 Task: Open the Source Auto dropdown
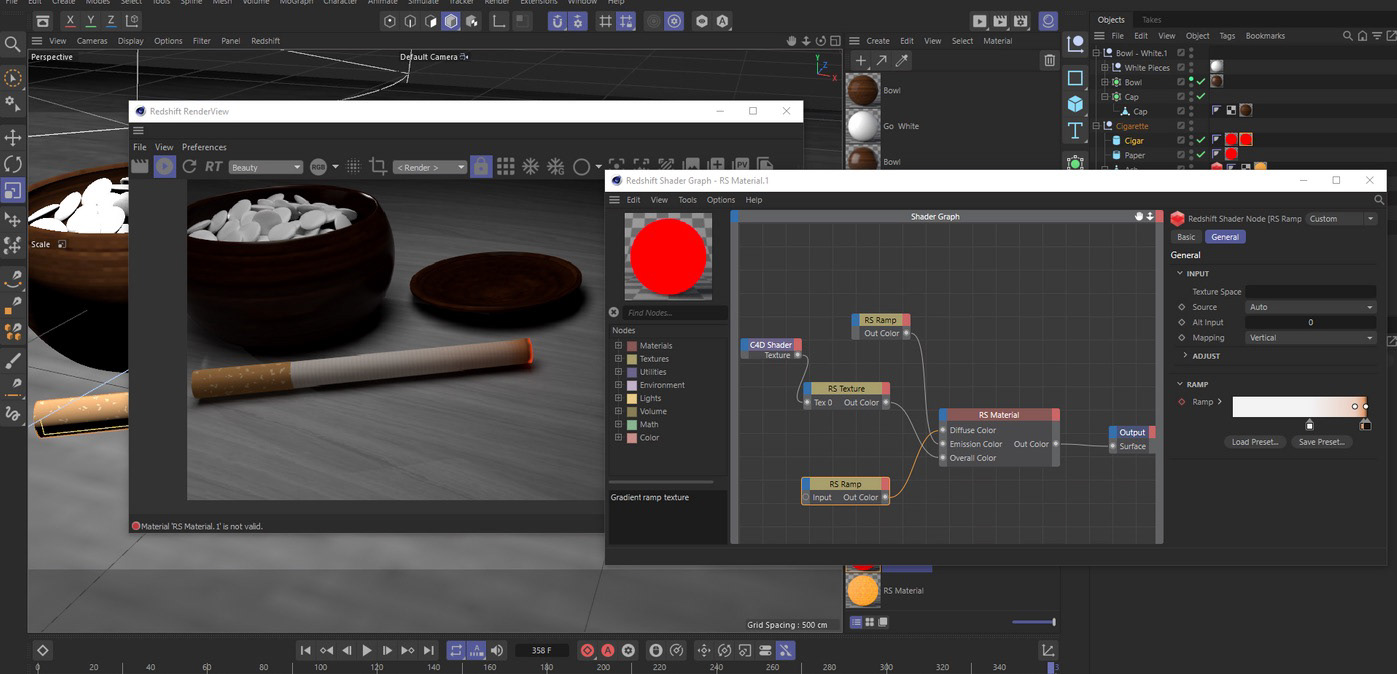pos(1310,307)
